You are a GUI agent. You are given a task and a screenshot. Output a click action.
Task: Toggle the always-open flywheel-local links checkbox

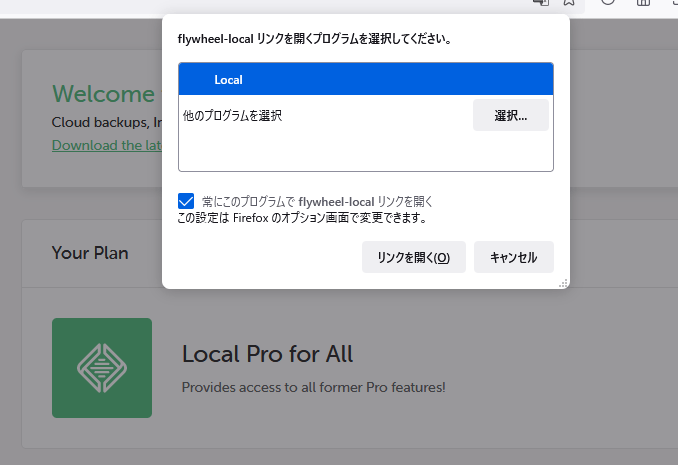[186, 201]
